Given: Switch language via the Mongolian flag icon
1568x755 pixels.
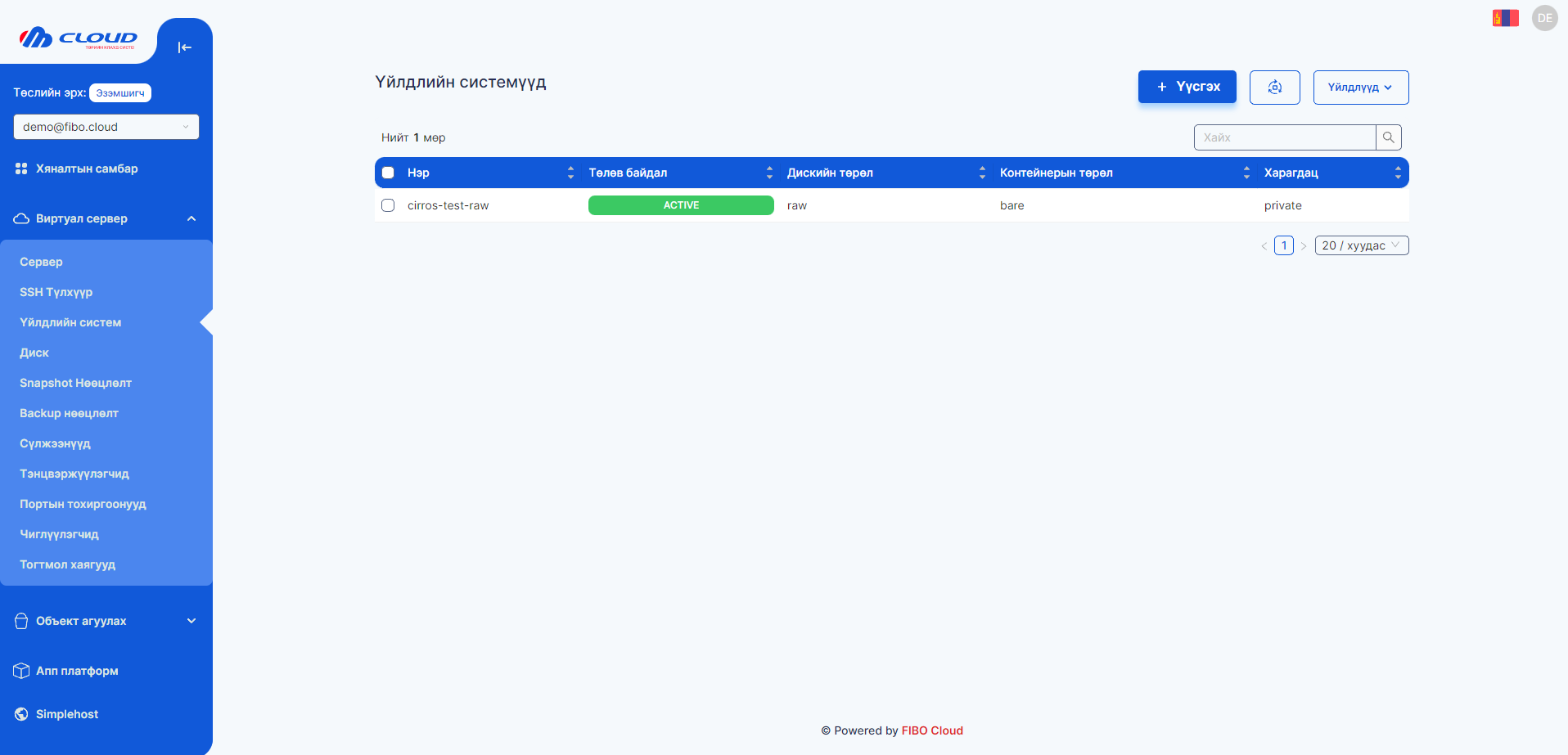Looking at the screenshot, I should (1505, 18).
